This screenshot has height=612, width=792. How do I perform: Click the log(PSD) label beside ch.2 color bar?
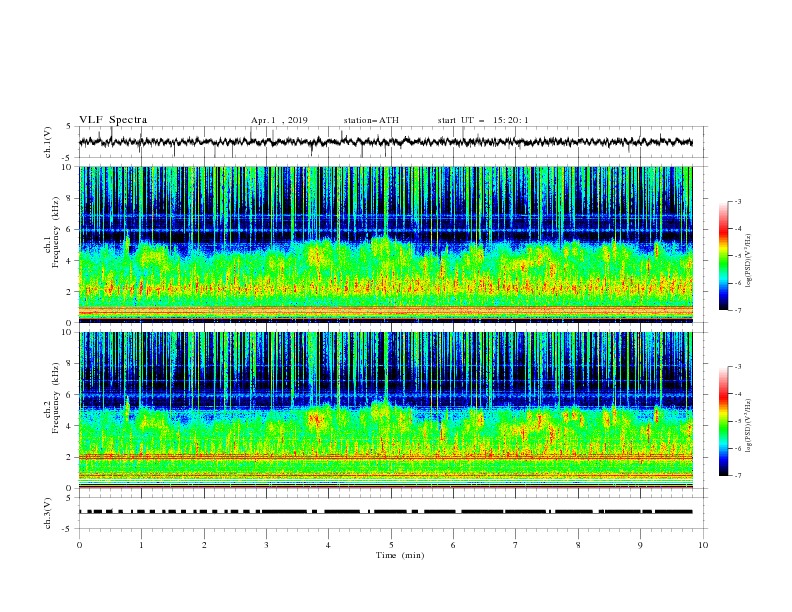coord(749,427)
